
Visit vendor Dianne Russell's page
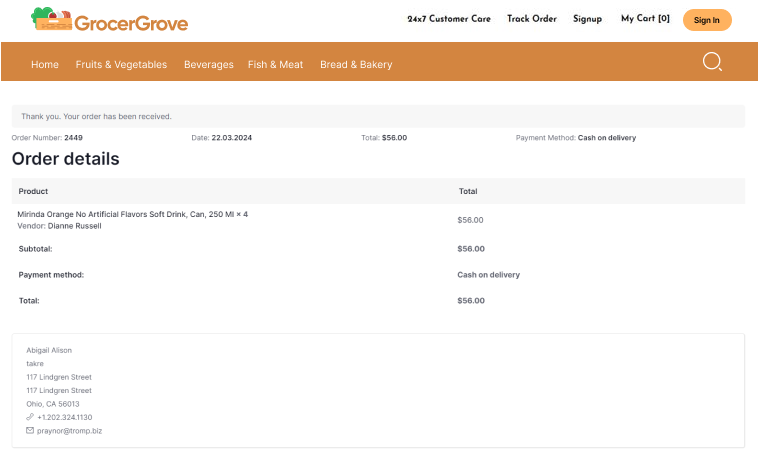pyautogui.click(x=74, y=226)
